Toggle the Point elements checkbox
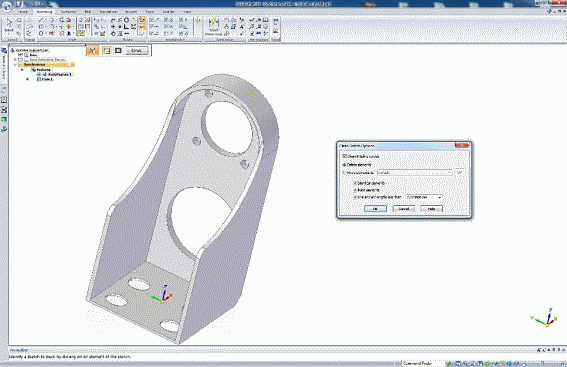567x367 pixels. pos(355,190)
